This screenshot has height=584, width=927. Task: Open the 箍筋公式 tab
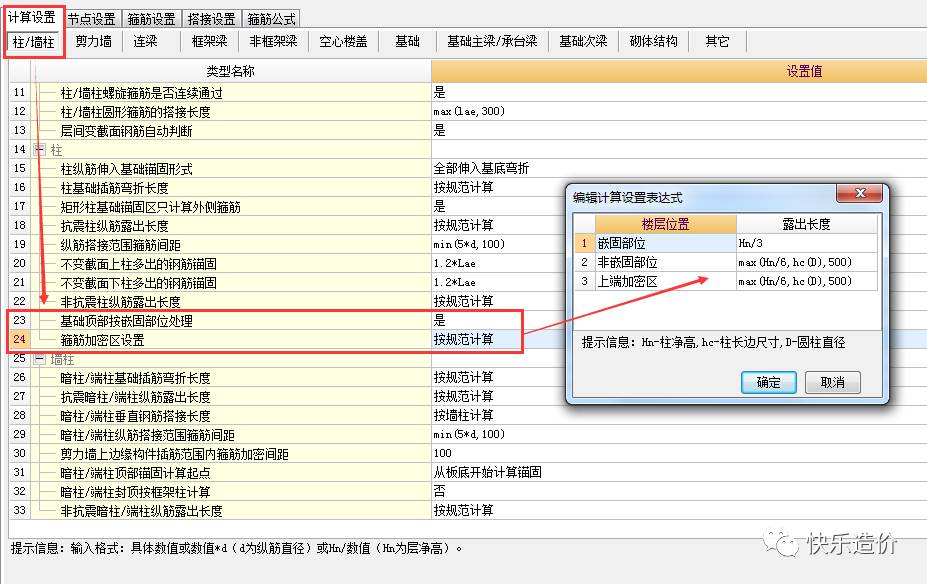pyautogui.click(x=271, y=19)
